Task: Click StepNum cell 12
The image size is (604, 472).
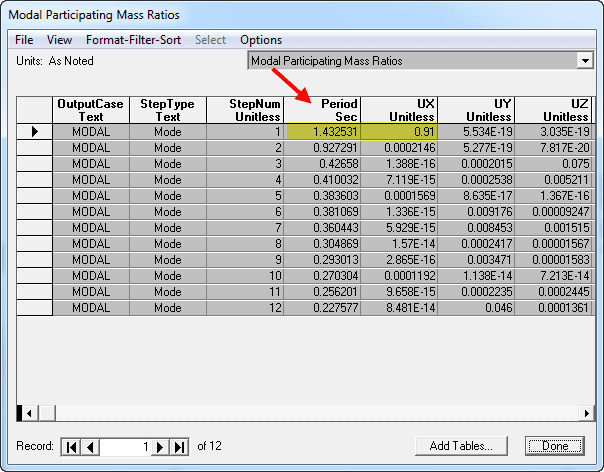Action: [x=245, y=308]
